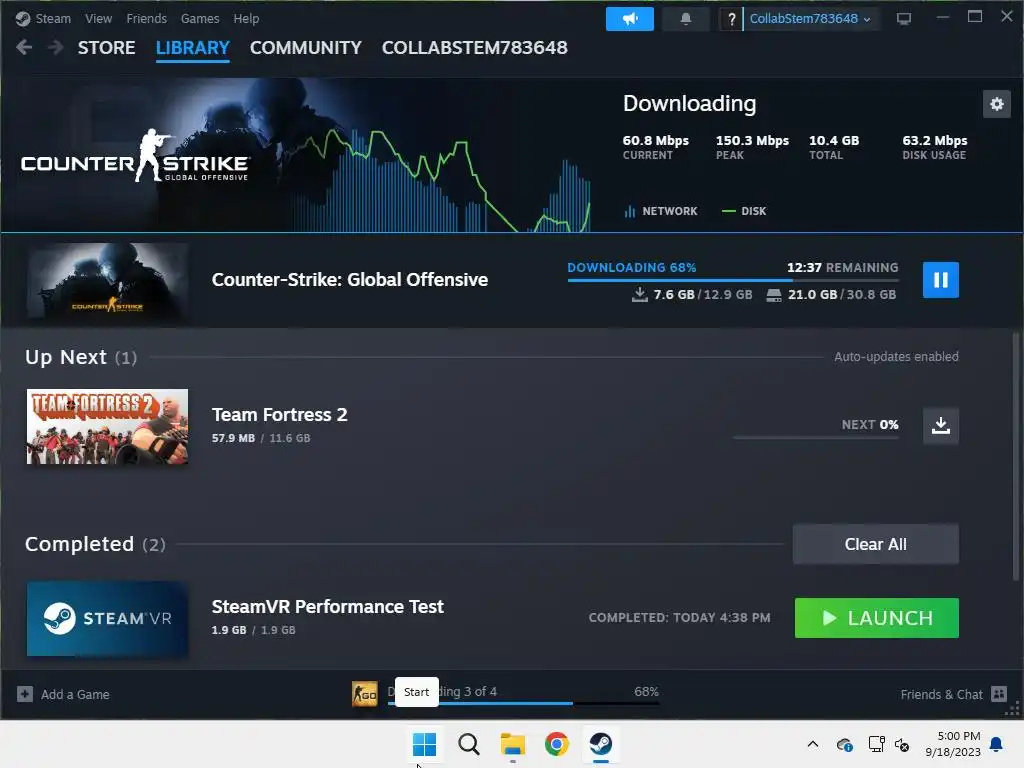Open download settings gear icon
This screenshot has height=768, width=1024.
[x=997, y=104]
